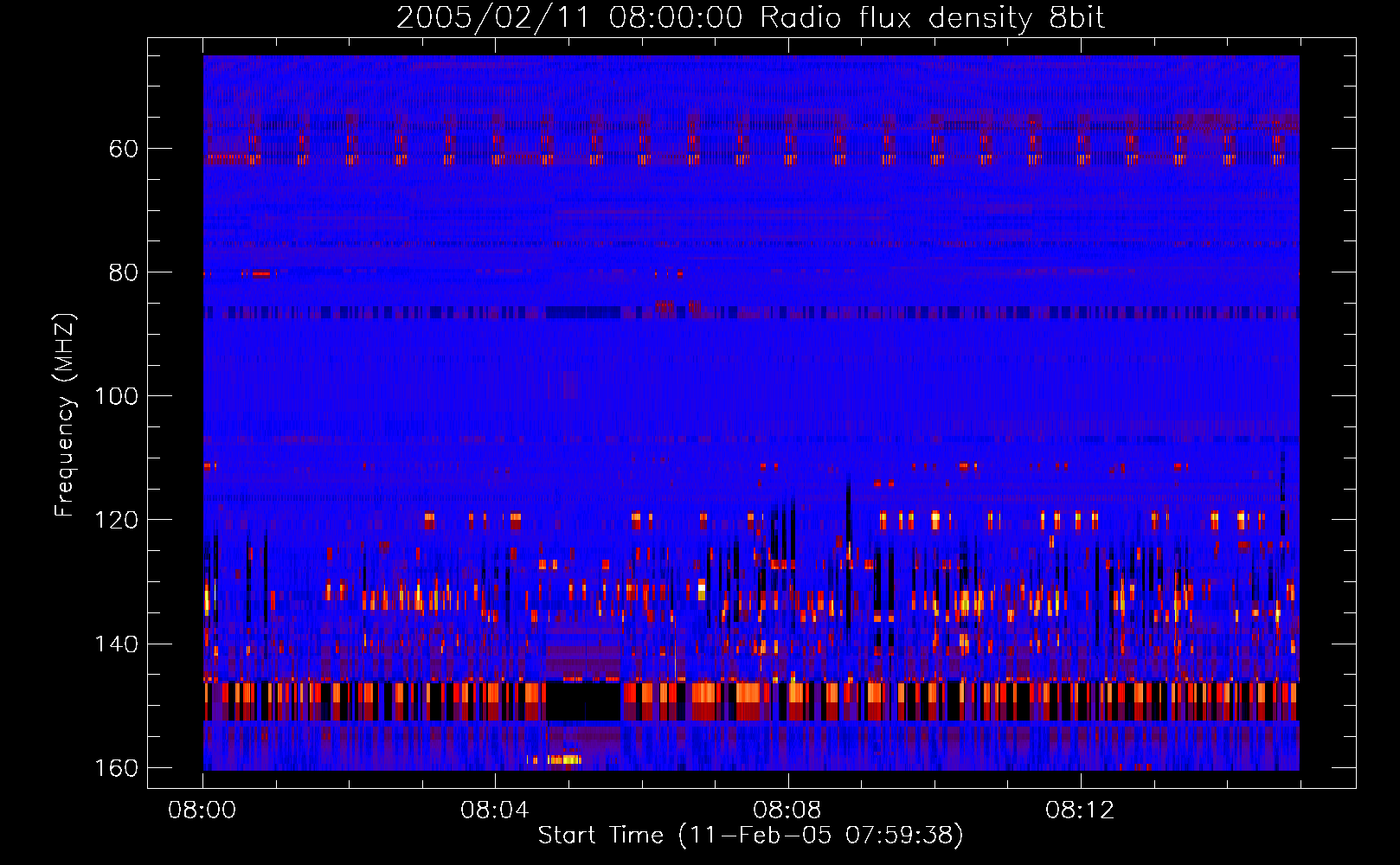Click the 08:04 time tick label
The image size is (1400, 865).
coord(494,811)
